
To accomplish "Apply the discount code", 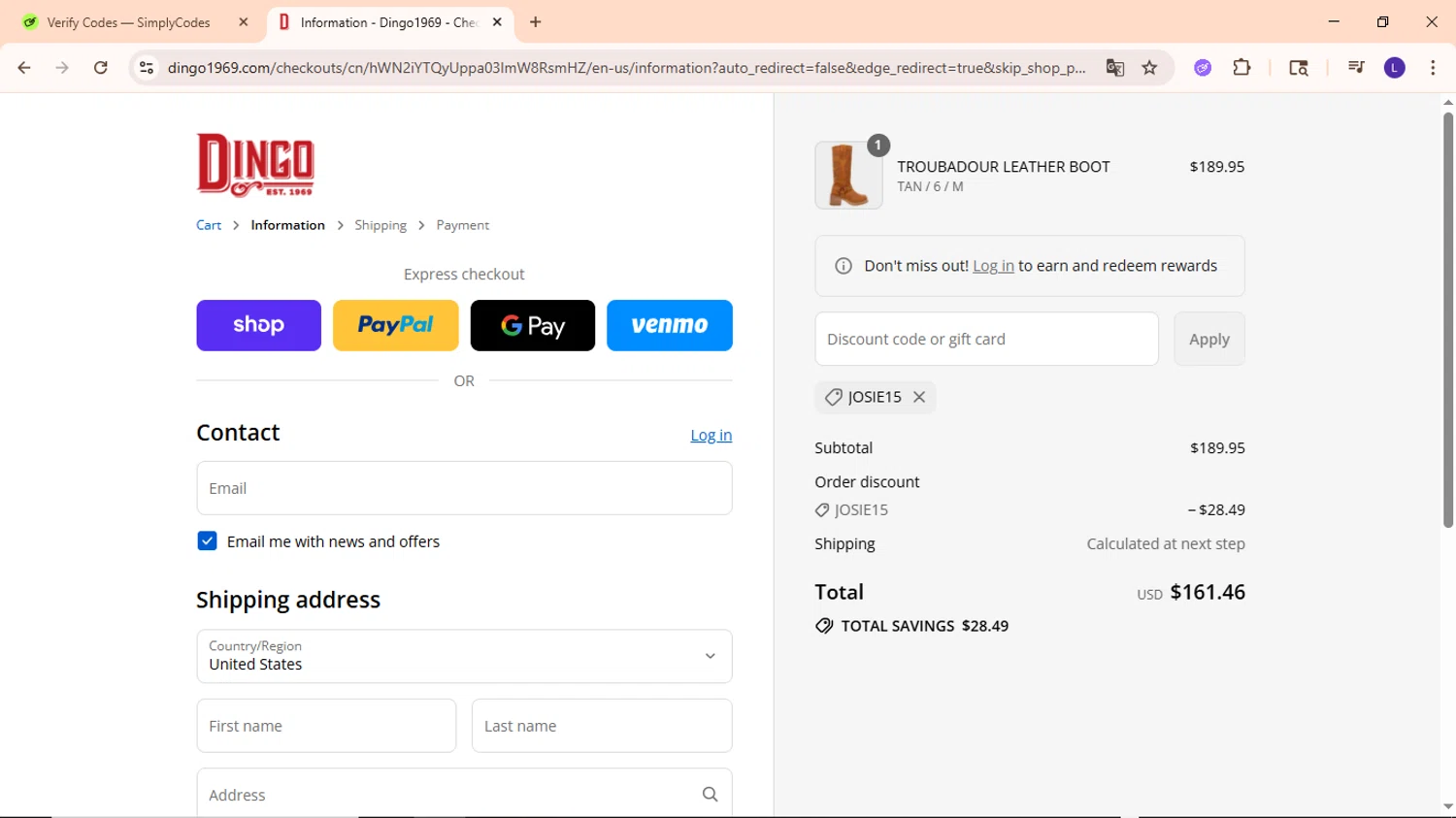I will click(x=1209, y=339).
